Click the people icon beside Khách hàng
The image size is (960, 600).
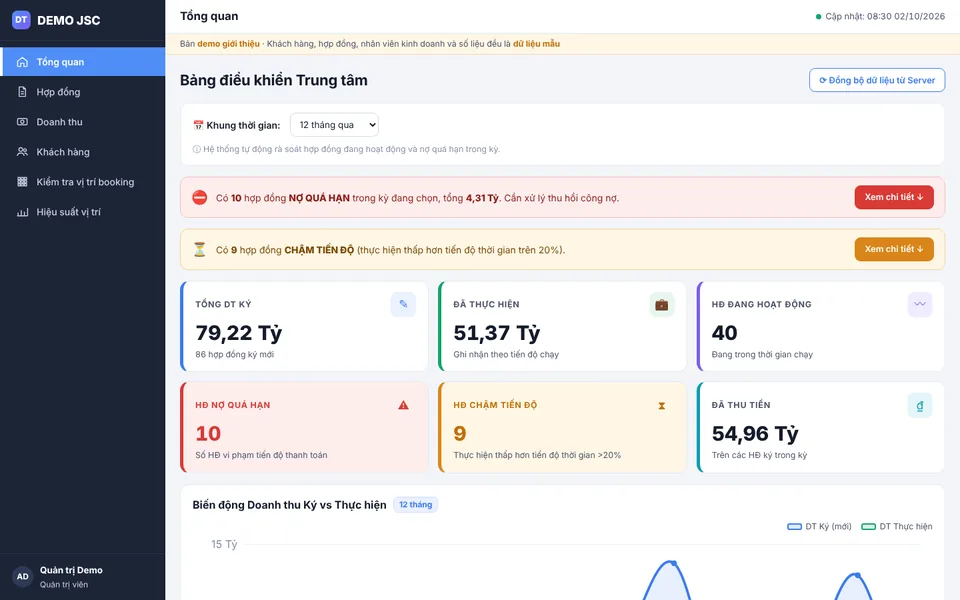(23, 152)
